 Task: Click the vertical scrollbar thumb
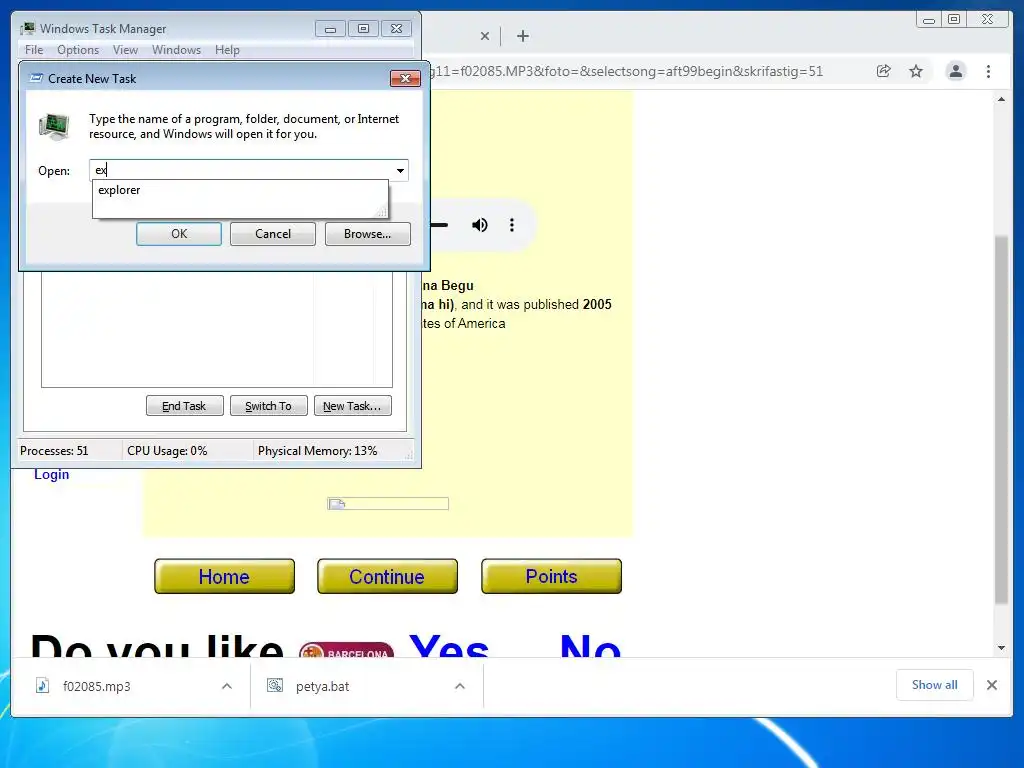click(x=1001, y=419)
